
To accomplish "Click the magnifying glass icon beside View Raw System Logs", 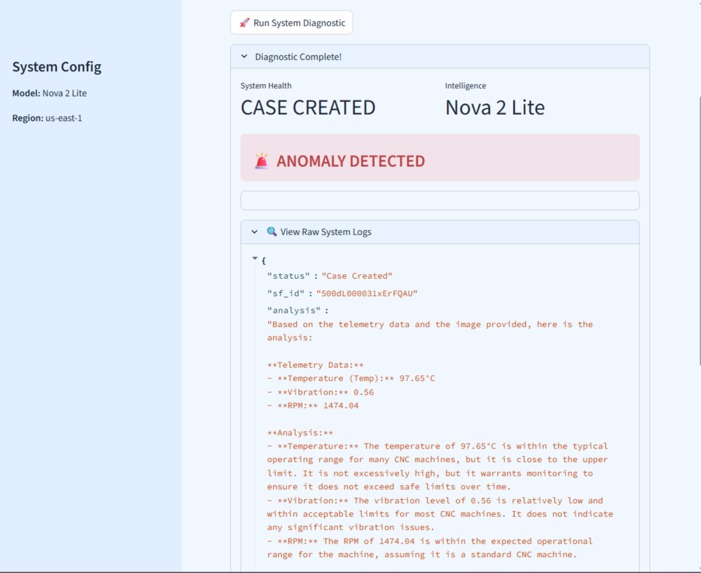I will pyautogui.click(x=271, y=232).
